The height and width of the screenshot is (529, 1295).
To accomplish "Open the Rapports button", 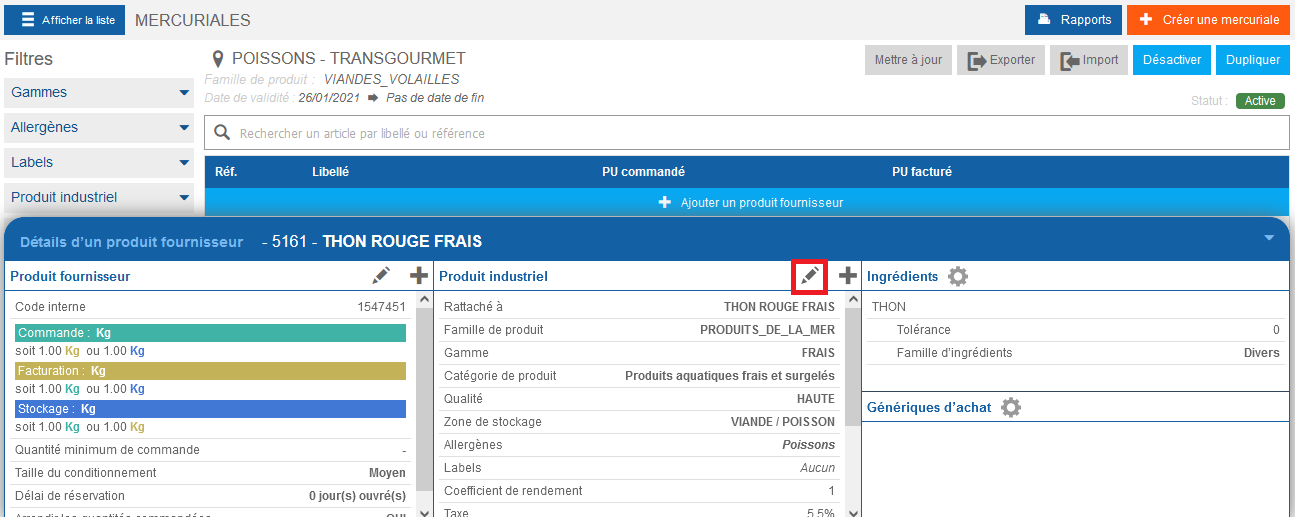I will click(x=1073, y=20).
